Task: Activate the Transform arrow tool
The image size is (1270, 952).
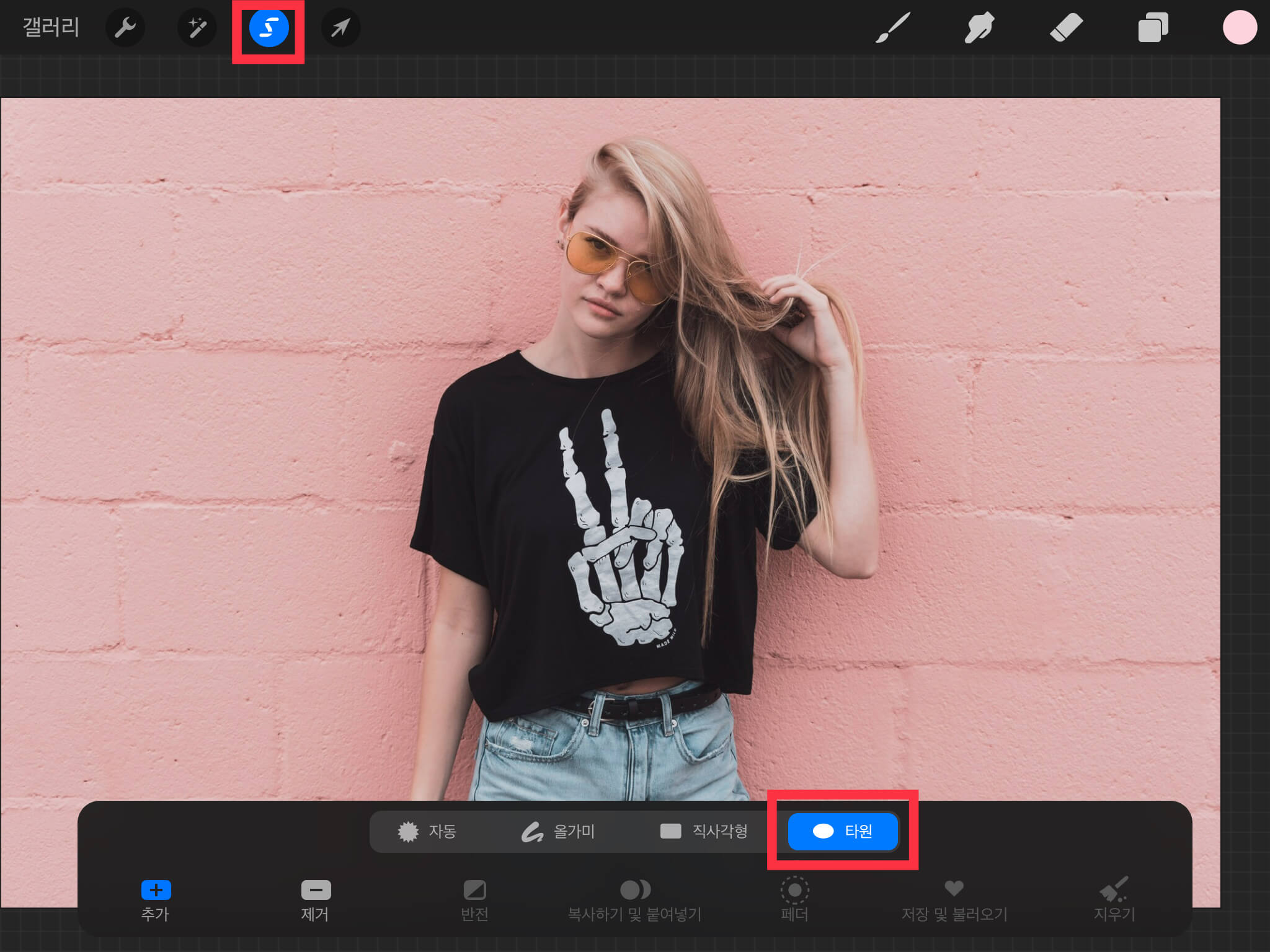Action: point(340,28)
